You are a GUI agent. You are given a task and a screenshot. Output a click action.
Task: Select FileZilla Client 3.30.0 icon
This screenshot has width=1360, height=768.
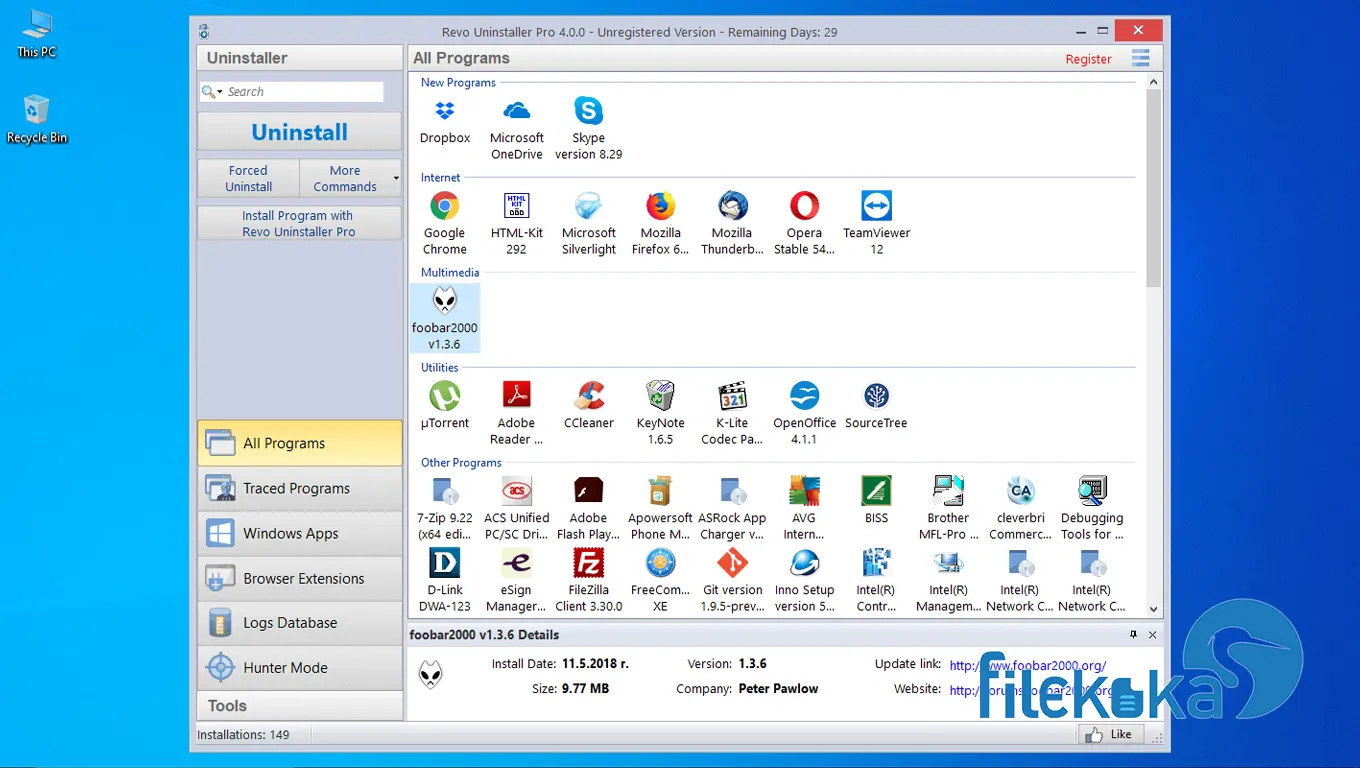coord(589,563)
